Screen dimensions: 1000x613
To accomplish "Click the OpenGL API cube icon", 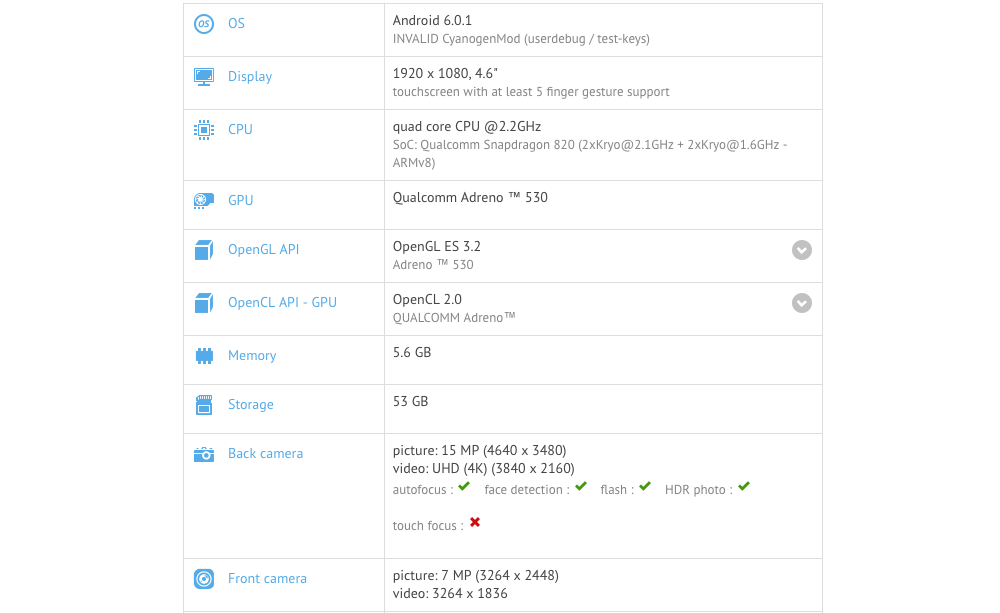I will pos(204,250).
